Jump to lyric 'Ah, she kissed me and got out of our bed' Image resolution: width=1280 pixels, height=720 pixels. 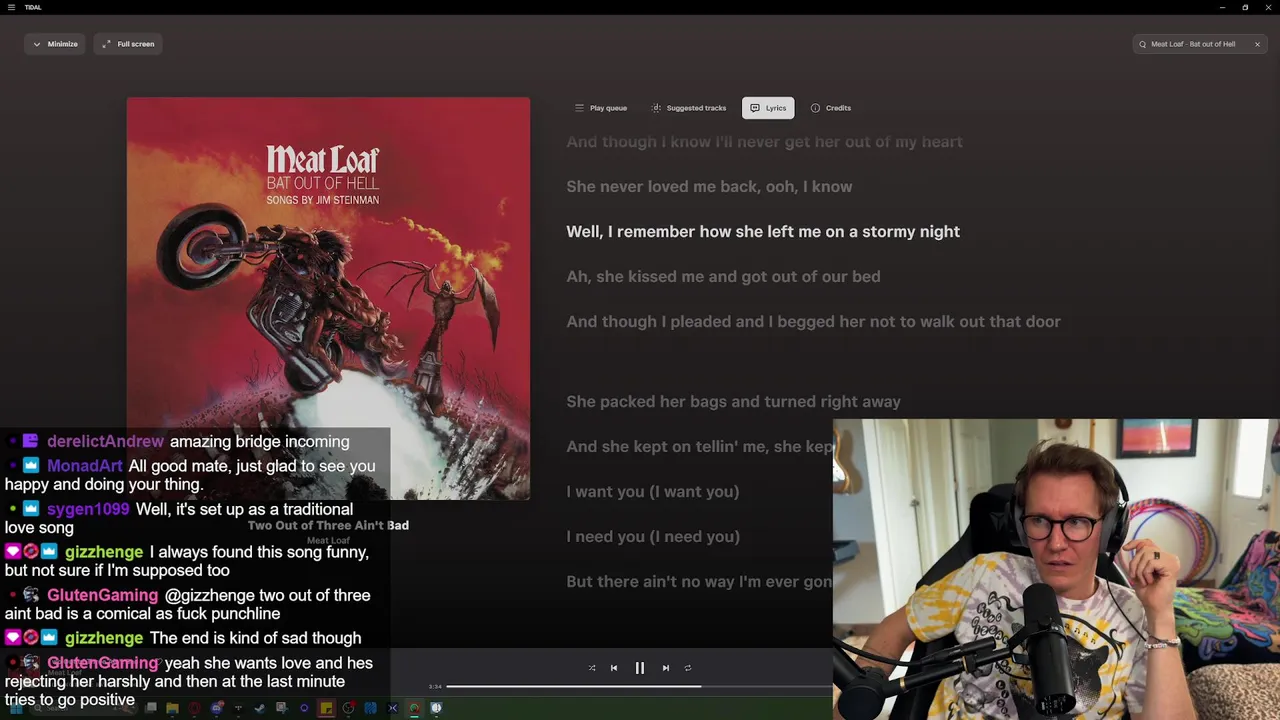coord(723,277)
